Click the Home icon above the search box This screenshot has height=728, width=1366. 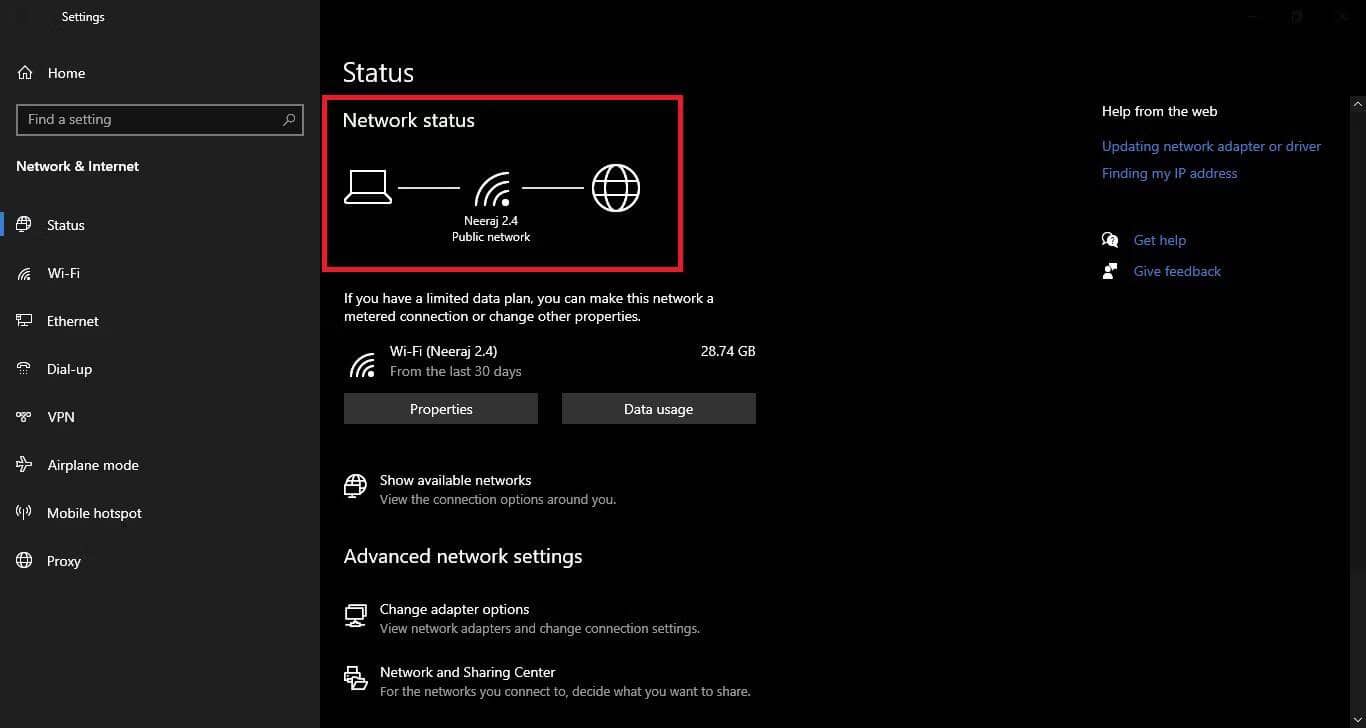point(23,72)
